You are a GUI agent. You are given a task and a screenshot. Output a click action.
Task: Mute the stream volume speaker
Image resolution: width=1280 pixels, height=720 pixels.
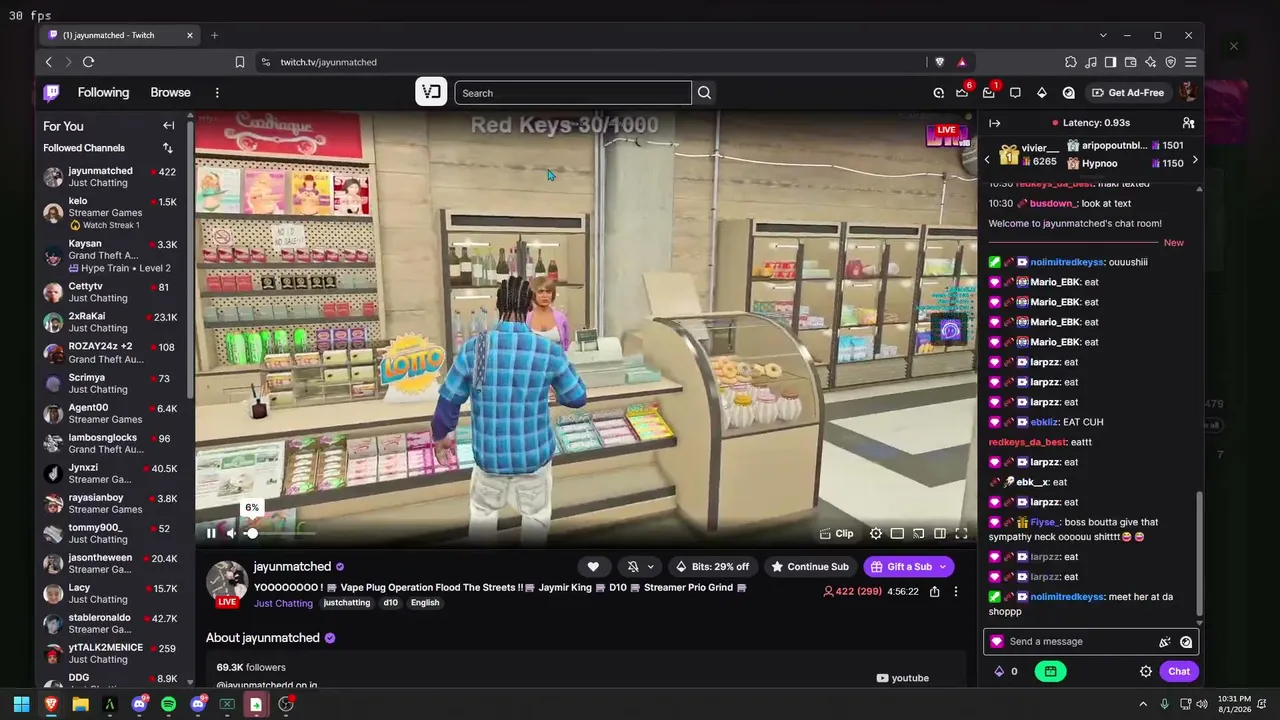231,534
